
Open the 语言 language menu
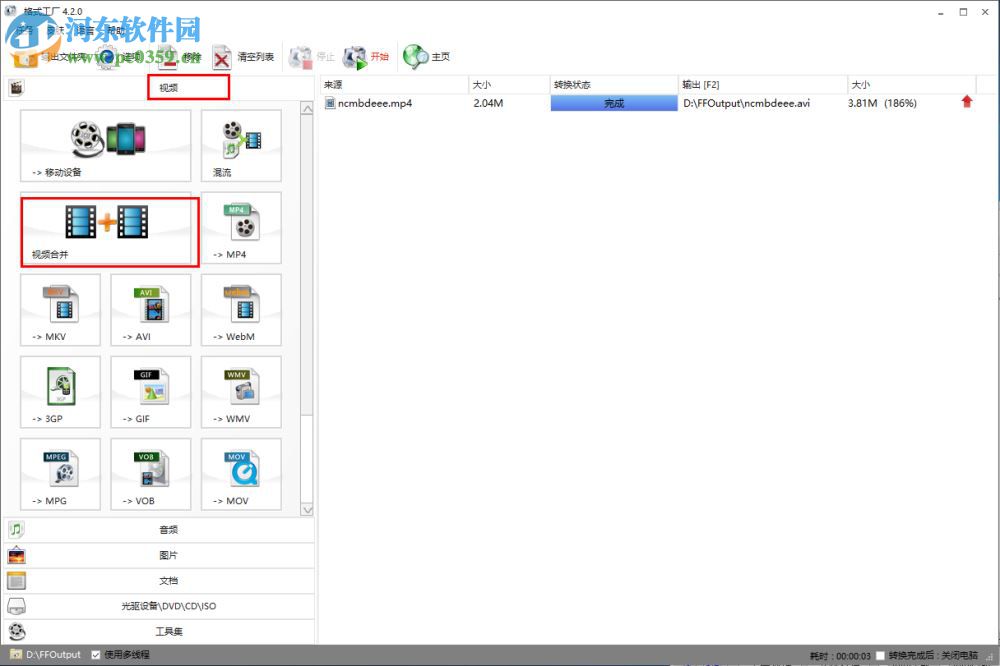[84, 30]
